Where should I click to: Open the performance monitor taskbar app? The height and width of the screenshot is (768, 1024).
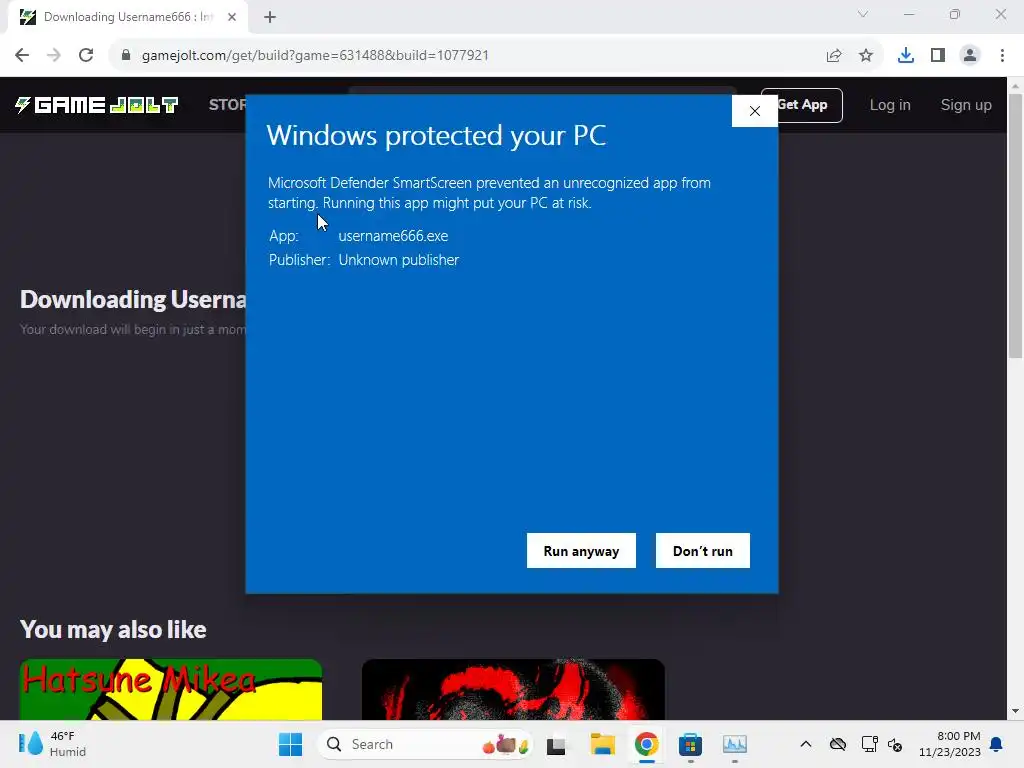point(735,744)
